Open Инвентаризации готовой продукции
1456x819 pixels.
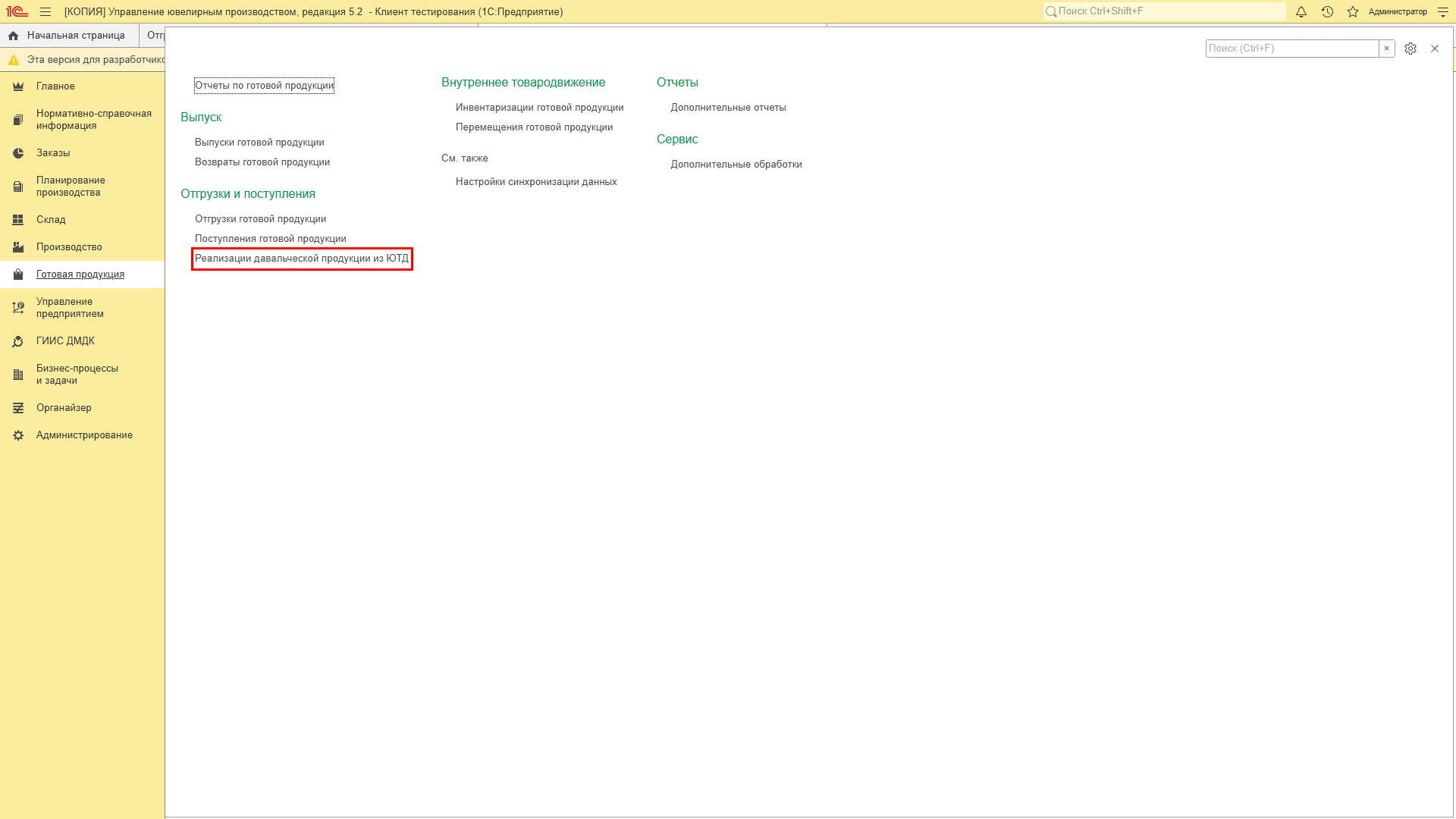click(x=539, y=108)
